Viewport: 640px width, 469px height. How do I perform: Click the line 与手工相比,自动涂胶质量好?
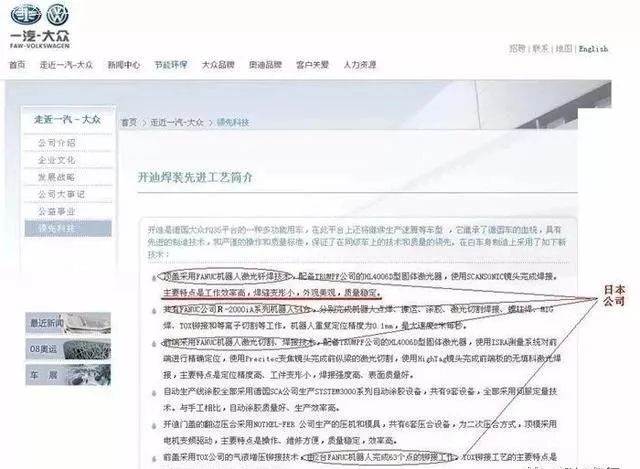pos(251,408)
